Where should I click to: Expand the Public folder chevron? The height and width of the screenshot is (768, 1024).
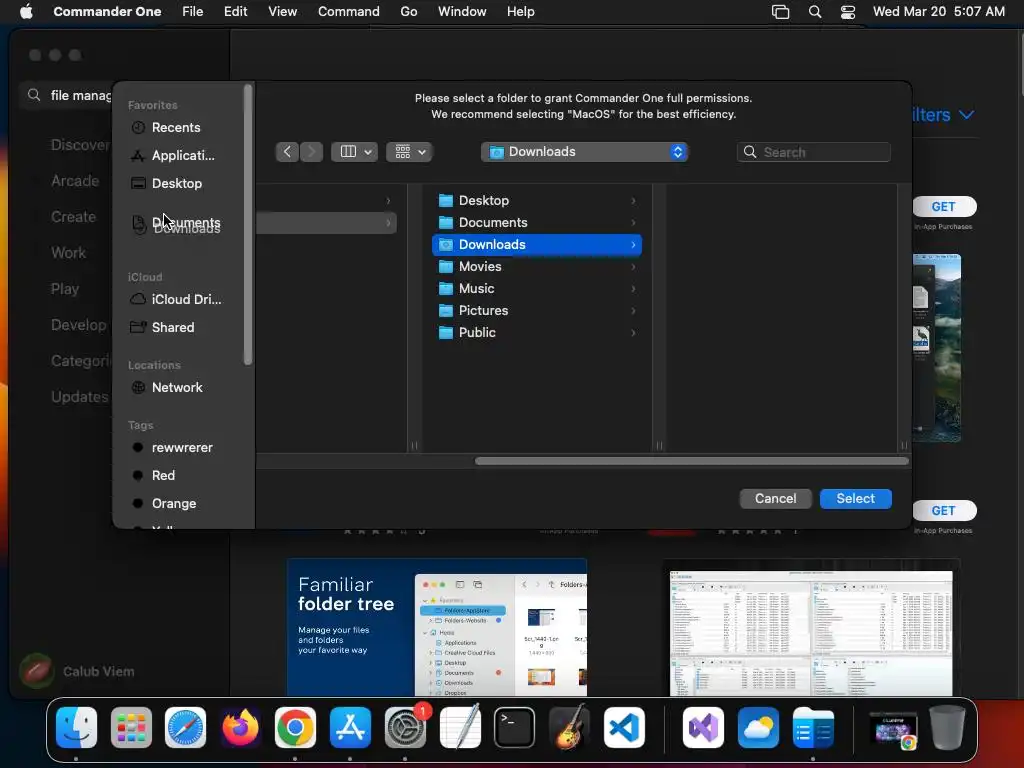(x=633, y=332)
